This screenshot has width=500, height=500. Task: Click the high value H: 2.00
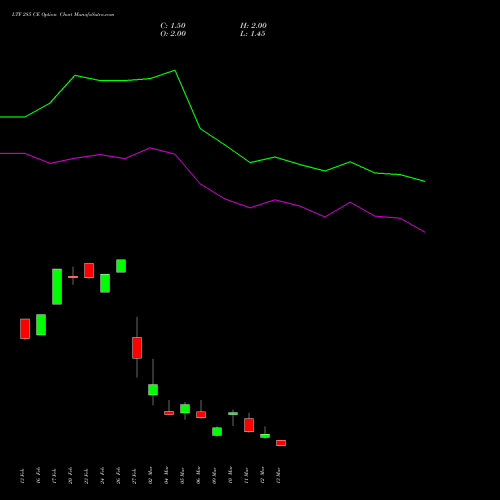click(253, 26)
